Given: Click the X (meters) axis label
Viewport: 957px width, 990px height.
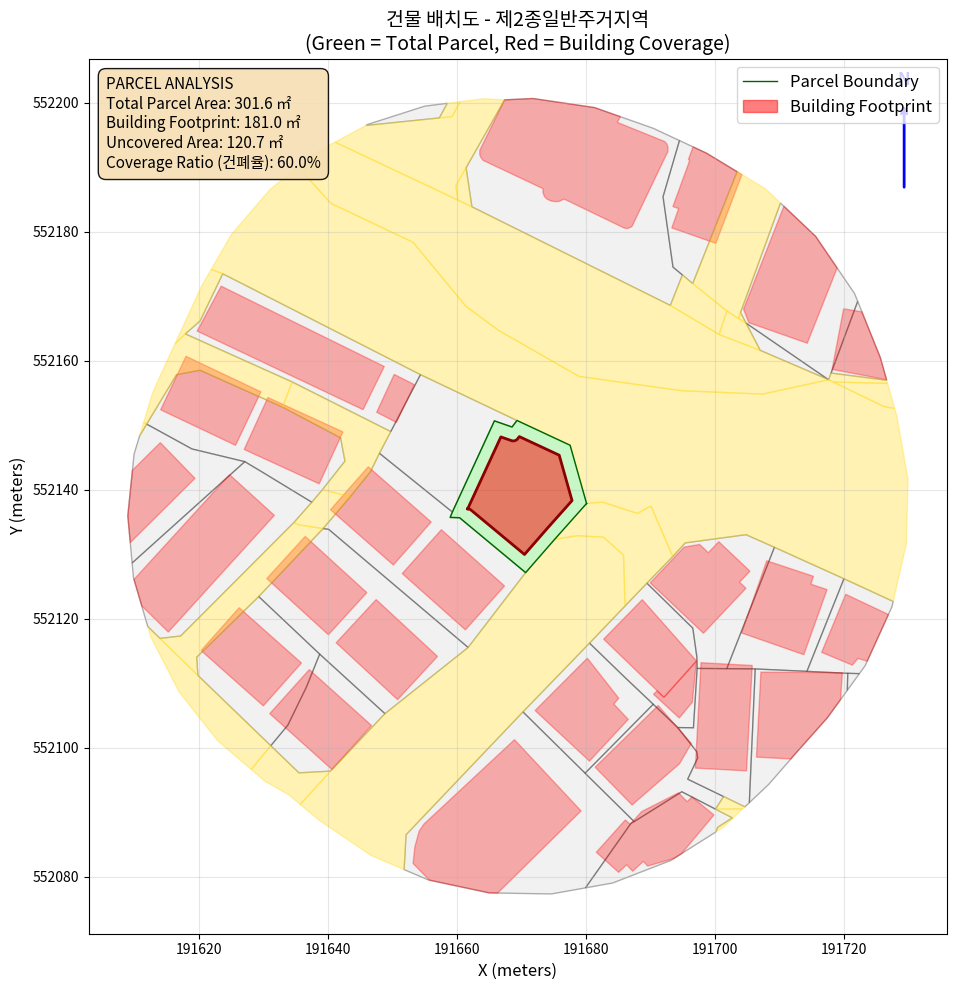Looking at the screenshot, I should [x=517, y=970].
